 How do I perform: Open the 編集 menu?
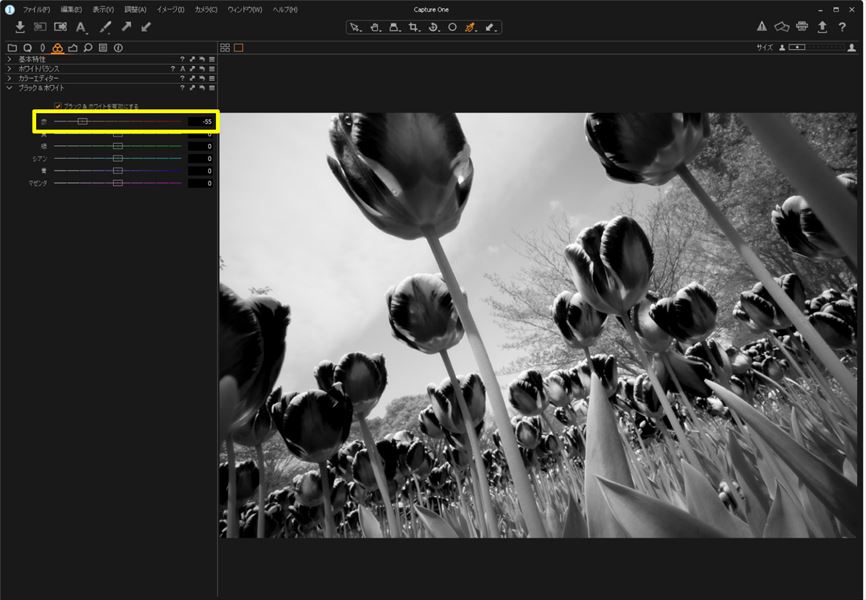(x=71, y=10)
